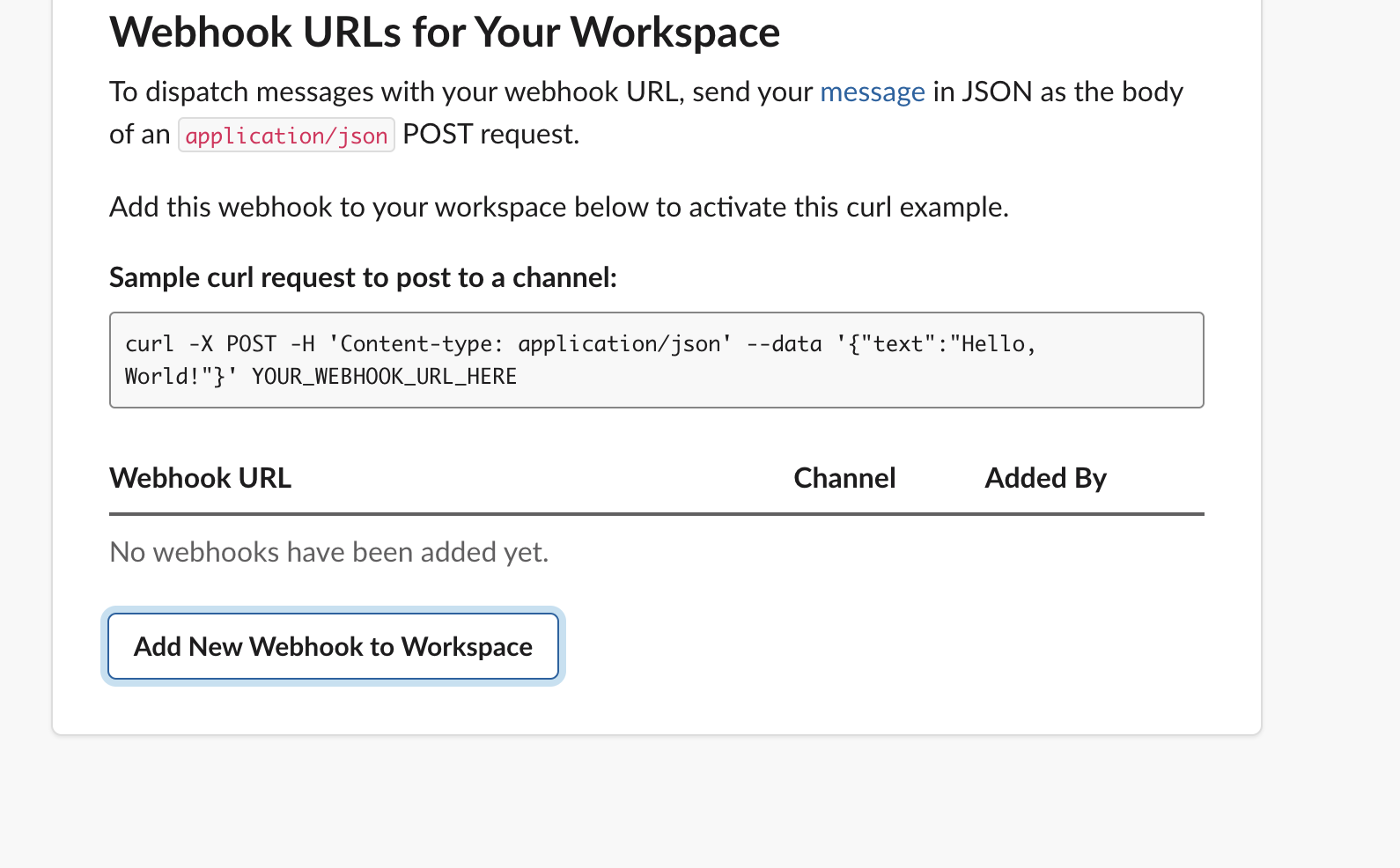This screenshot has height=868, width=1400.
Task: Click the "-X POST" option in the code sample
Action: (x=232, y=344)
